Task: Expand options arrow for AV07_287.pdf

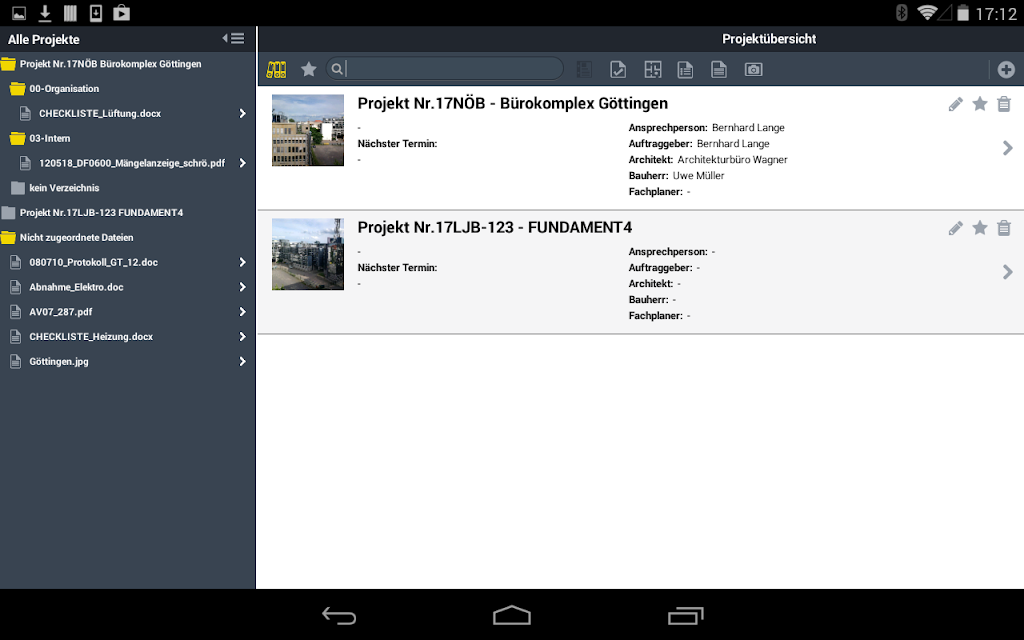Action: [x=242, y=312]
